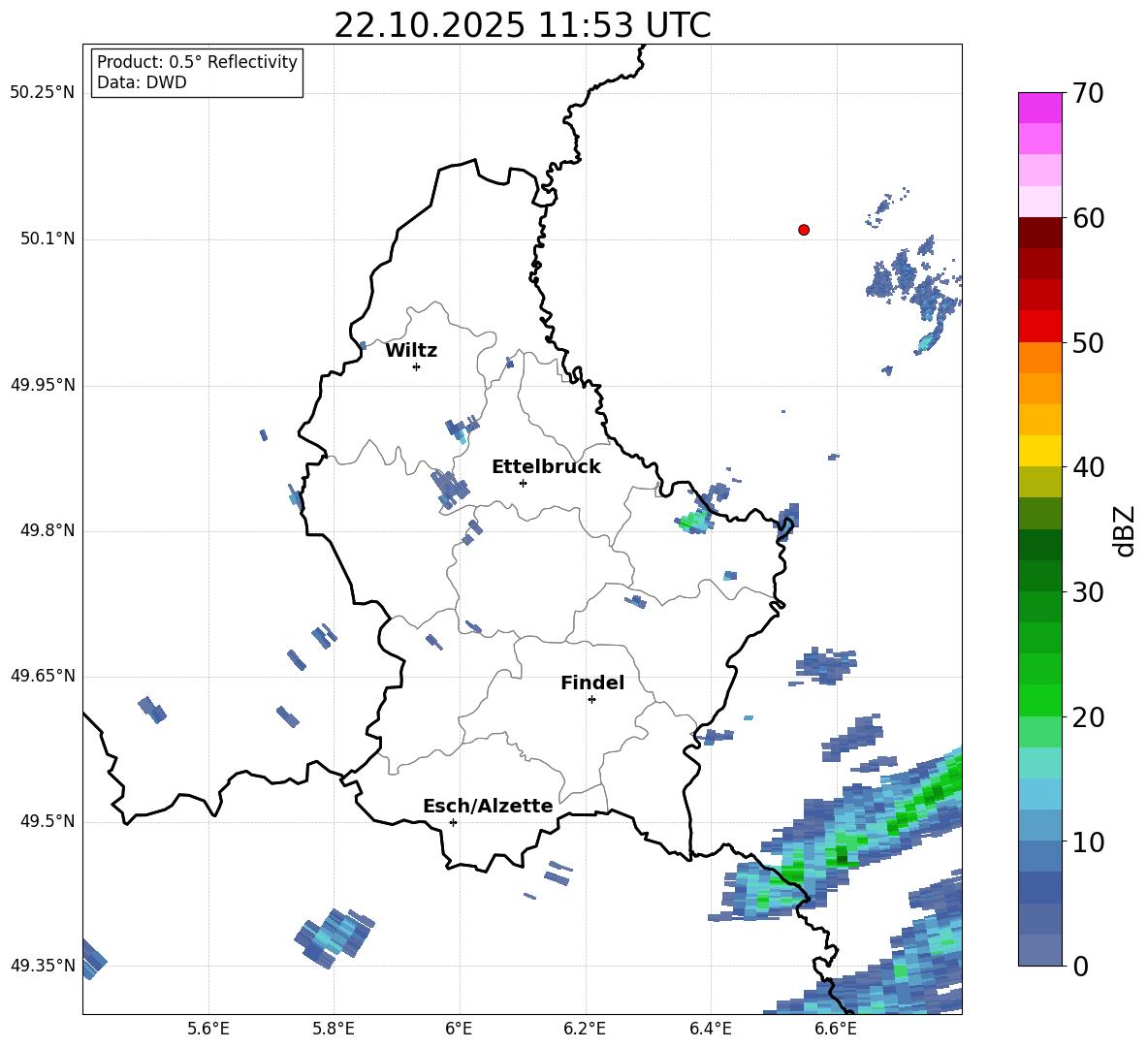The height and width of the screenshot is (1048, 1148).
Task: Click longitude label 5.8°E
Action: click(x=334, y=1029)
